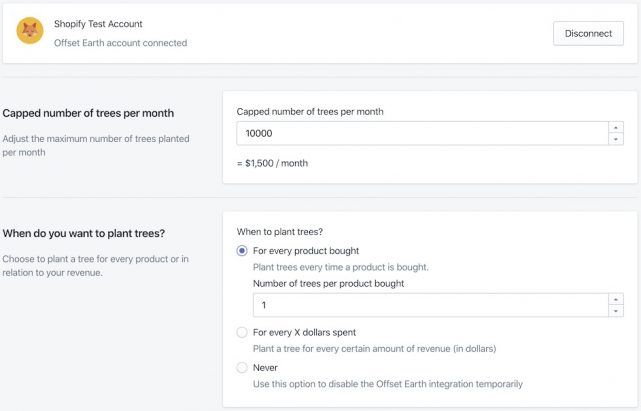This screenshot has height=411, width=641.
Task: Click the 'When to plant trees?' field label
Action: pyautogui.click(x=285, y=231)
